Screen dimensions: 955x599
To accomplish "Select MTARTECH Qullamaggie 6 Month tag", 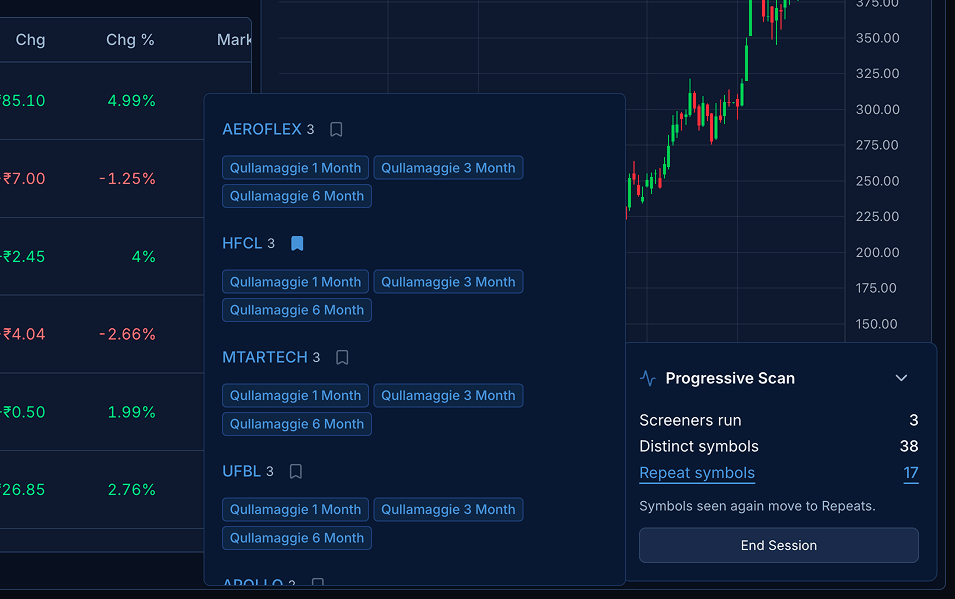I will pyautogui.click(x=297, y=424).
